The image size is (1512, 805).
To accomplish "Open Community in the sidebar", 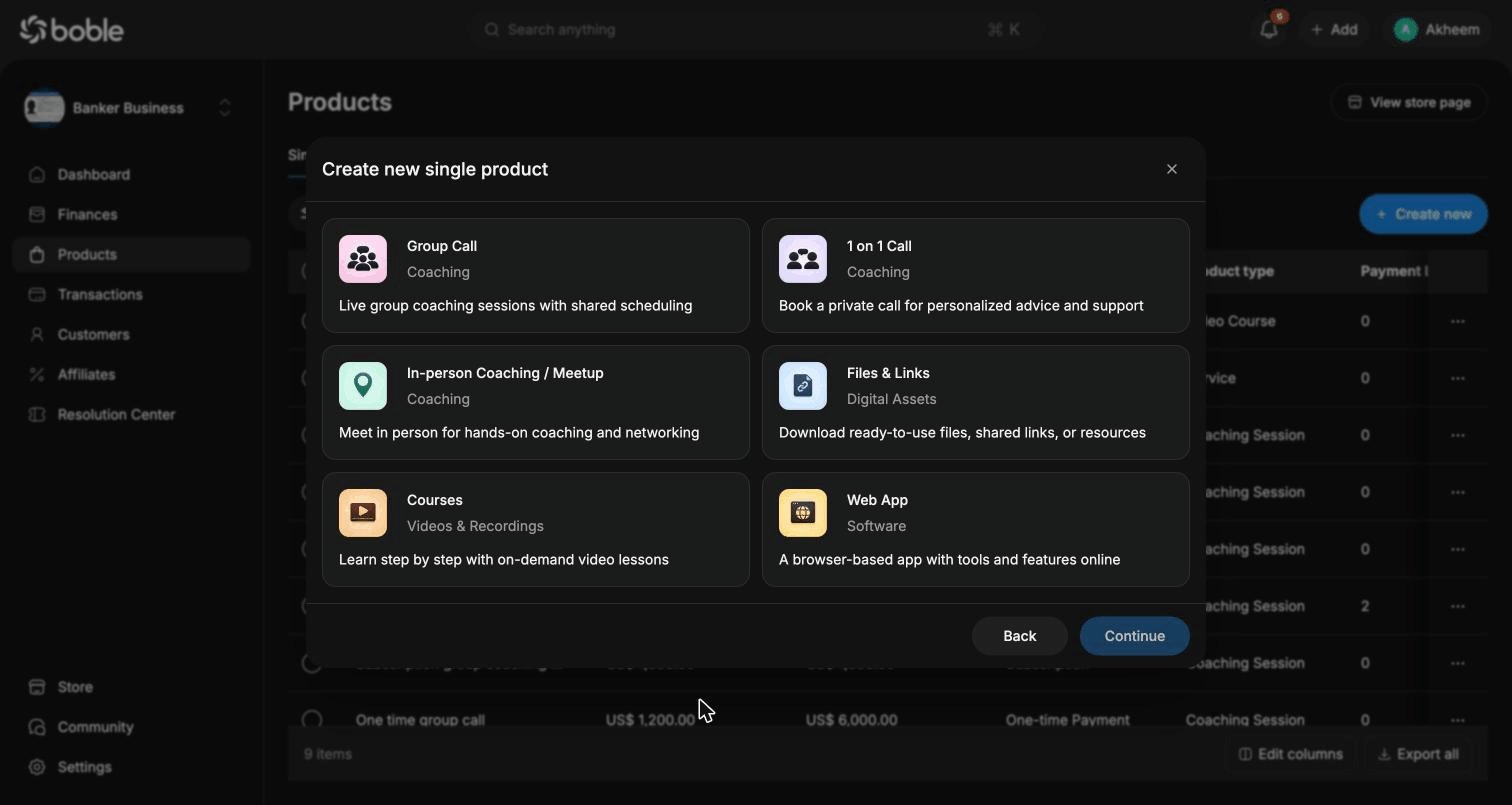I will coord(131,727).
